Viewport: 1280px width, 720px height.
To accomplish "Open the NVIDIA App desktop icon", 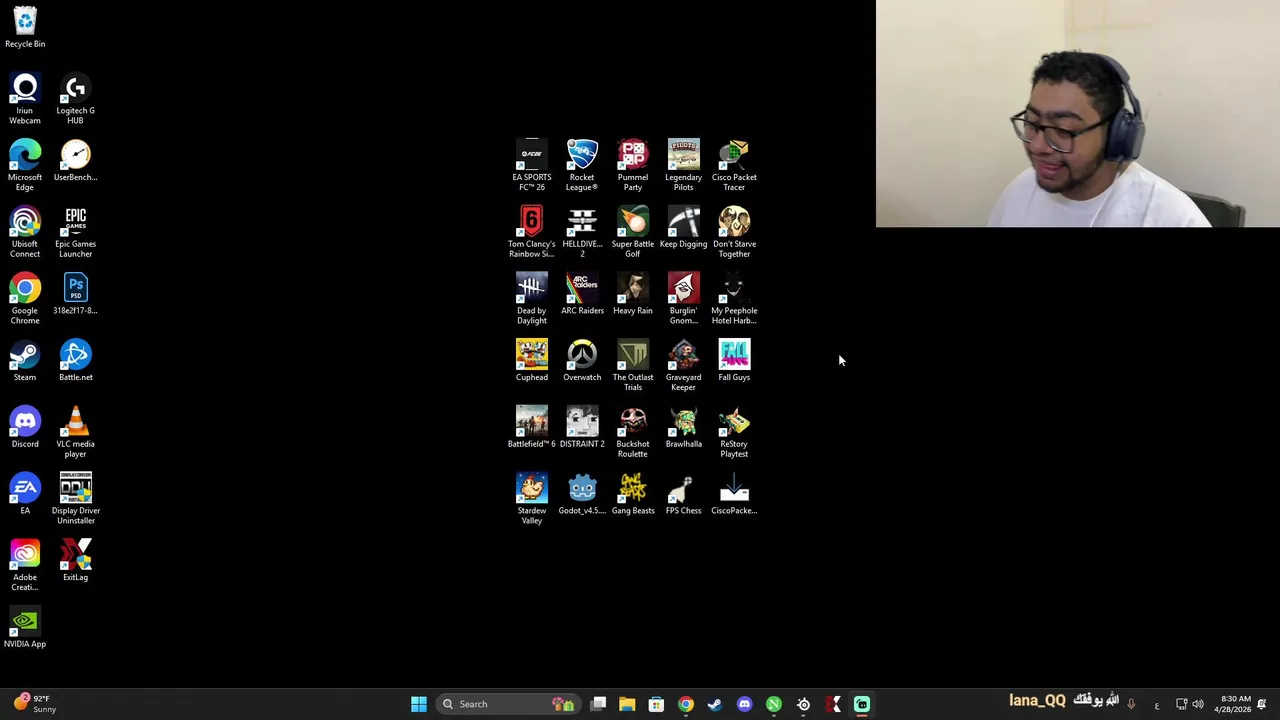I will 25,628.
